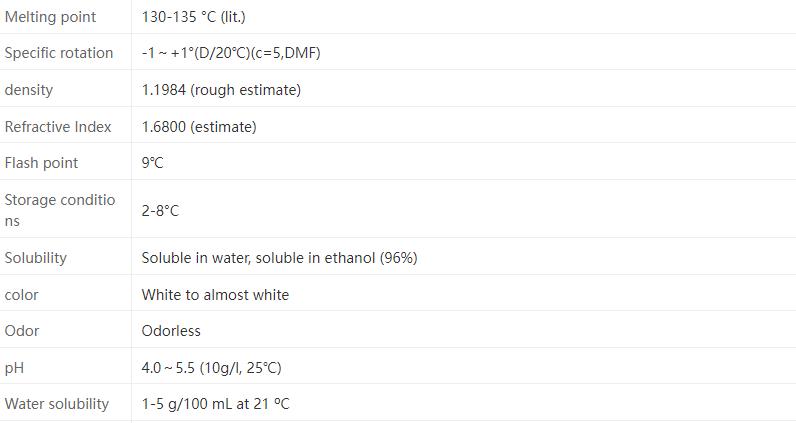This screenshot has height=423, width=796.
Task: Select the 2-8°C storage value
Action: coord(160,211)
